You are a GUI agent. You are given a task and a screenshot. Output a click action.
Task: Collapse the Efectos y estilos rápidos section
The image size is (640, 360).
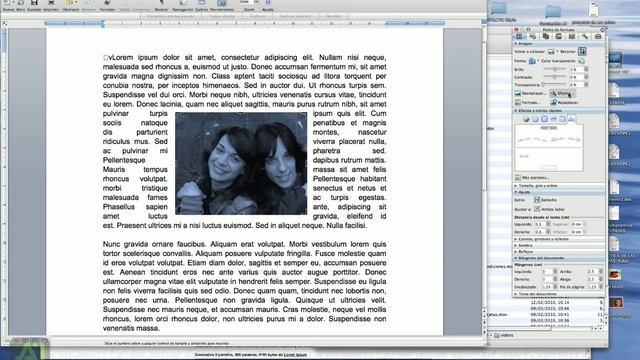(x=516, y=111)
